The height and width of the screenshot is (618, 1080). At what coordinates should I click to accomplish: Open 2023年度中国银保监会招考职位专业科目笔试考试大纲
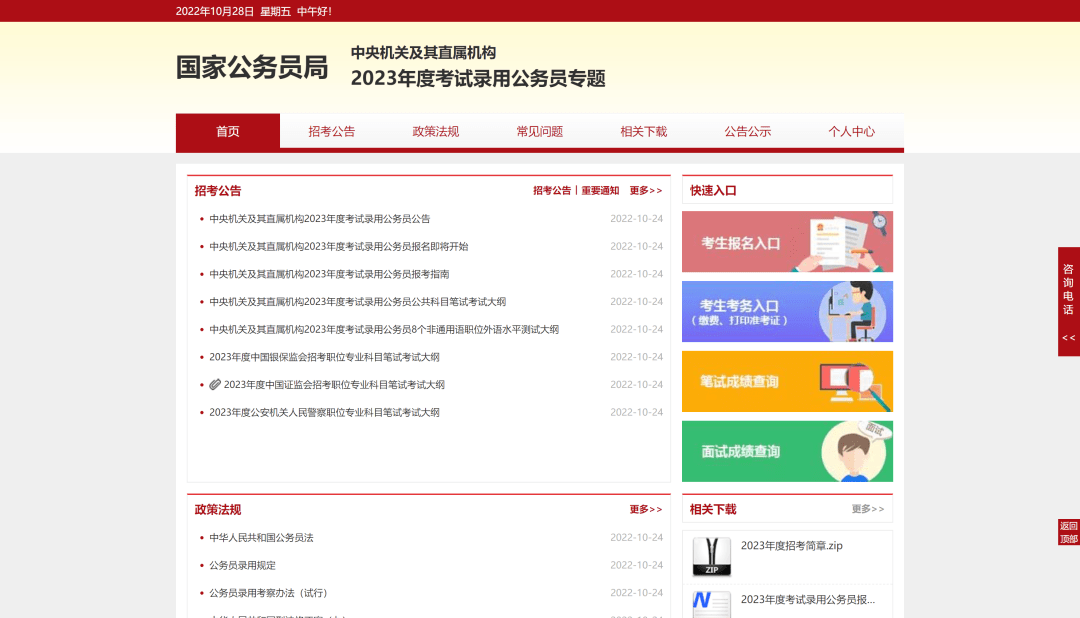324,357
